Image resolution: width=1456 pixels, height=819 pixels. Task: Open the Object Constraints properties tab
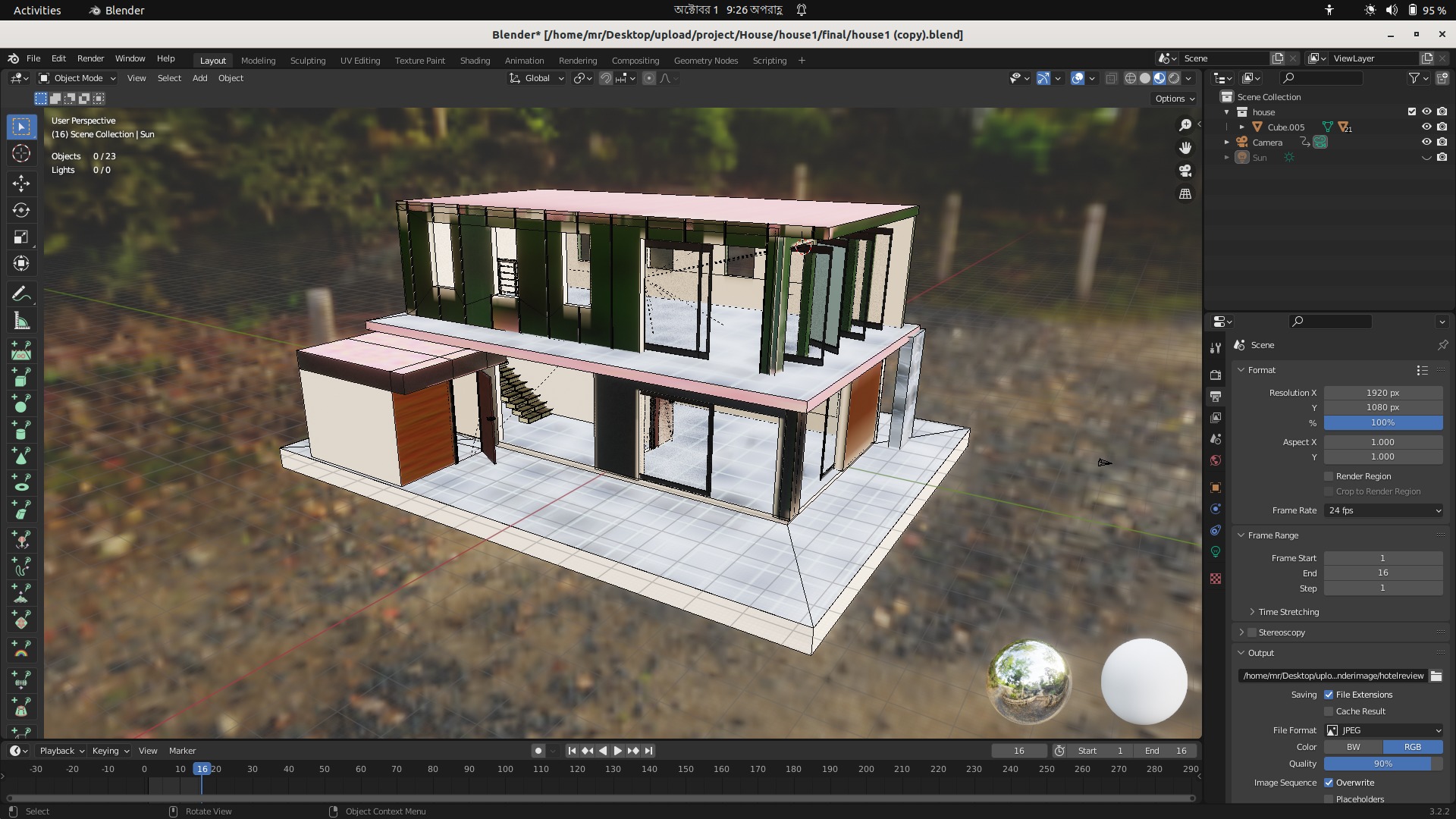coord(1216,530)
